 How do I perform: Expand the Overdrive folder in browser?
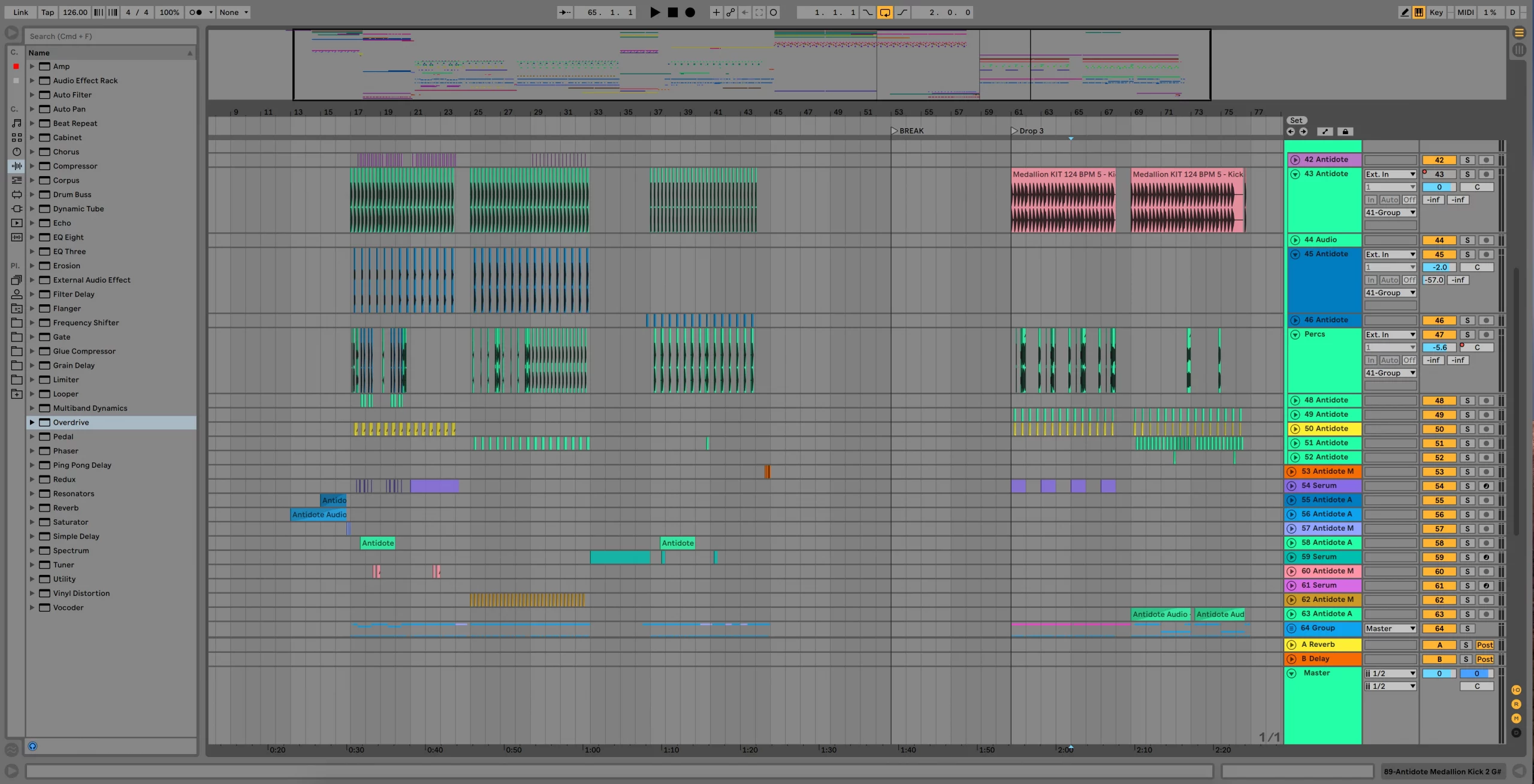pos(32,422)
